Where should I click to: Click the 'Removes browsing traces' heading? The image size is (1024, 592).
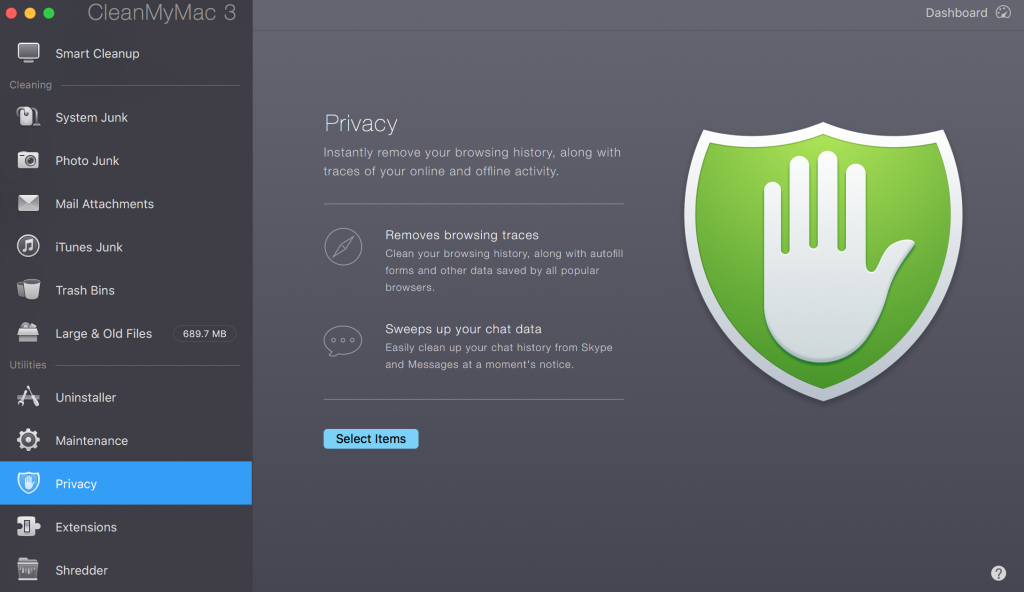tap(462, 235)
